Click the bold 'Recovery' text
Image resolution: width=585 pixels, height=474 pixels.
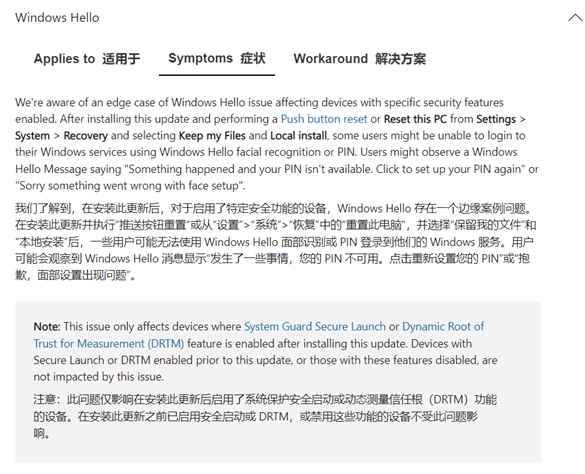coord(85,135)
